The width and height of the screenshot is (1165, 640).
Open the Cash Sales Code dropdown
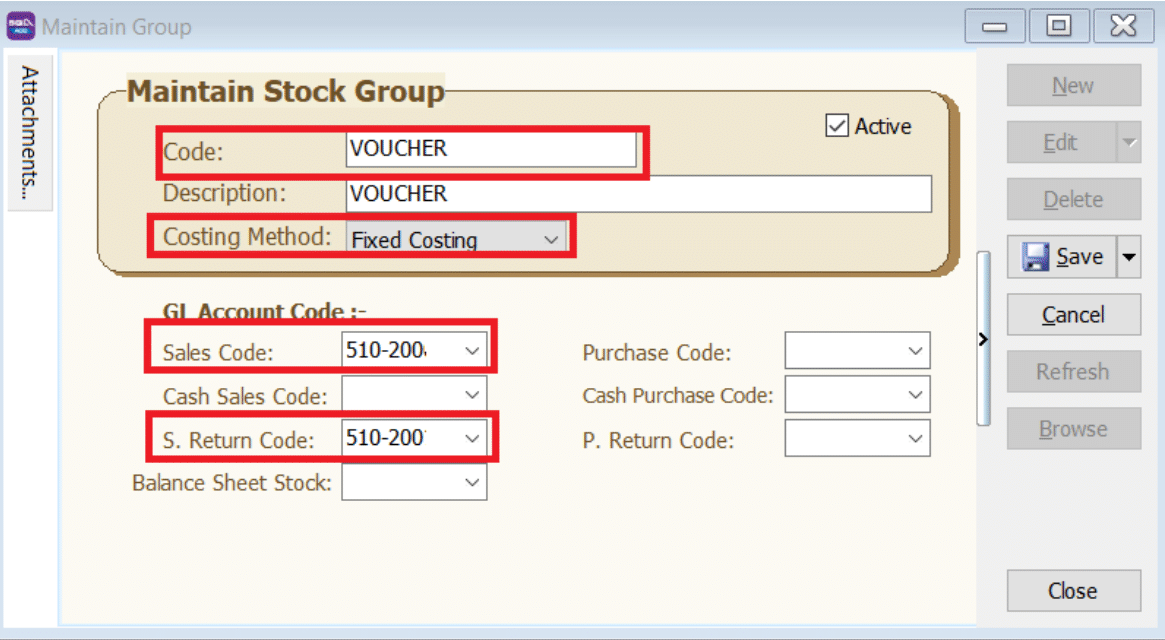[x=473, y=395]
